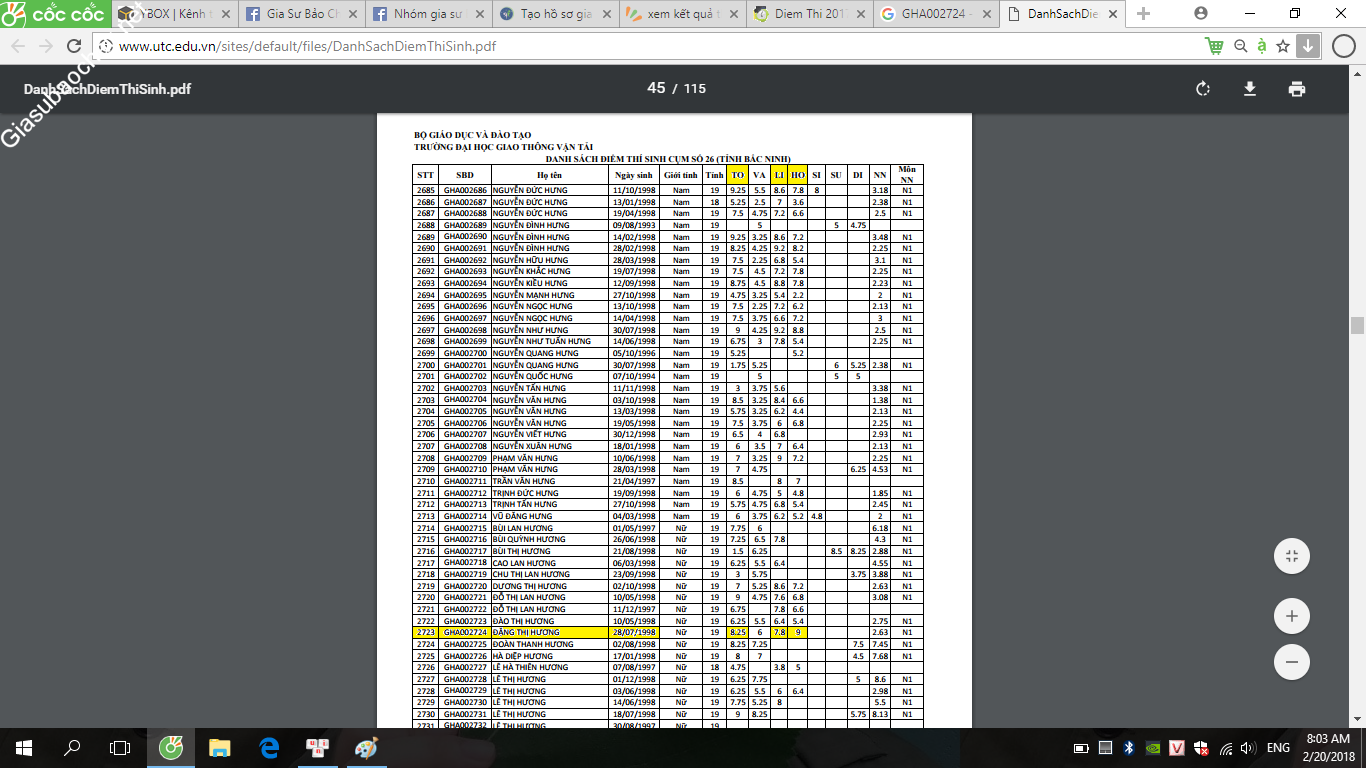Reload the current page
This screenshot has width=1366, height=768.
pos(73,47)
